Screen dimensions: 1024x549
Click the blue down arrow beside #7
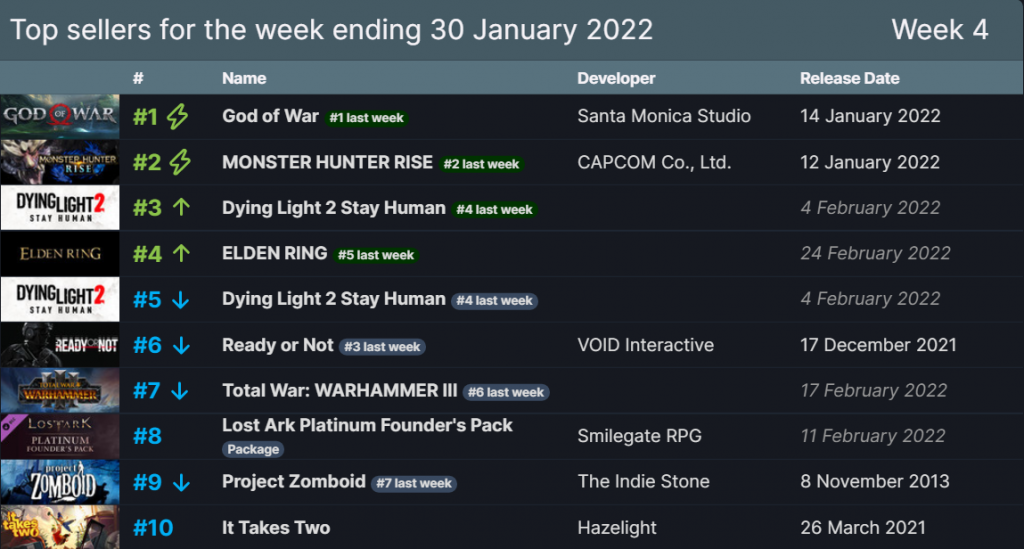180,391
